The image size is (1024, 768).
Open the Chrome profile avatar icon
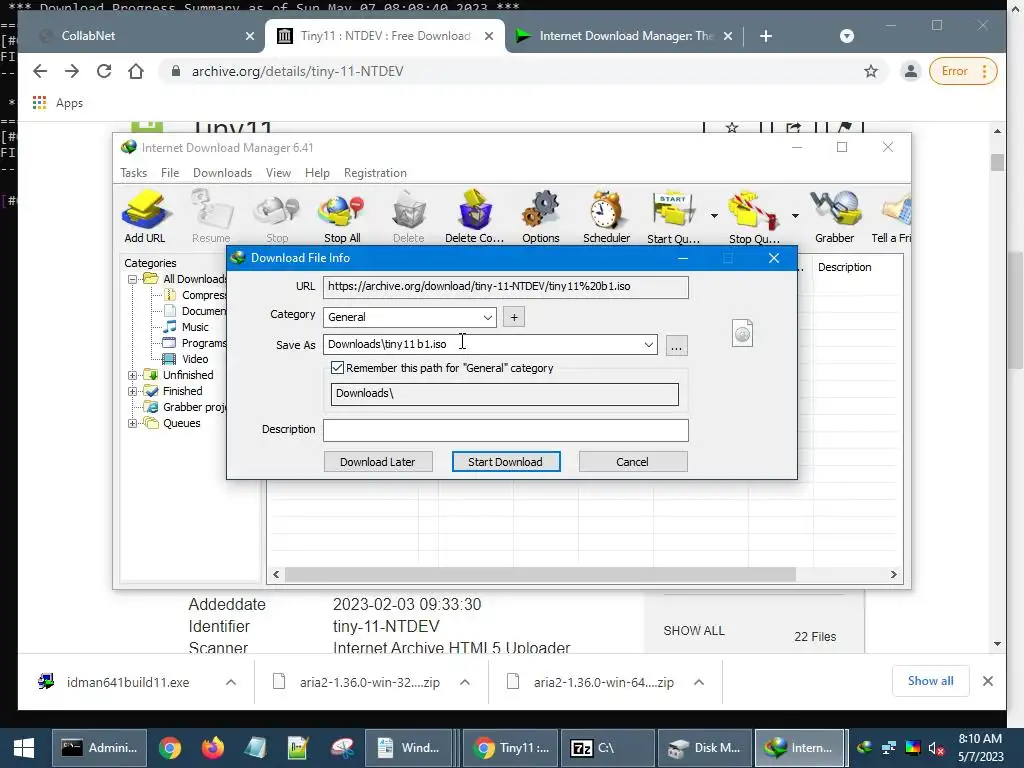pos(910,71)
